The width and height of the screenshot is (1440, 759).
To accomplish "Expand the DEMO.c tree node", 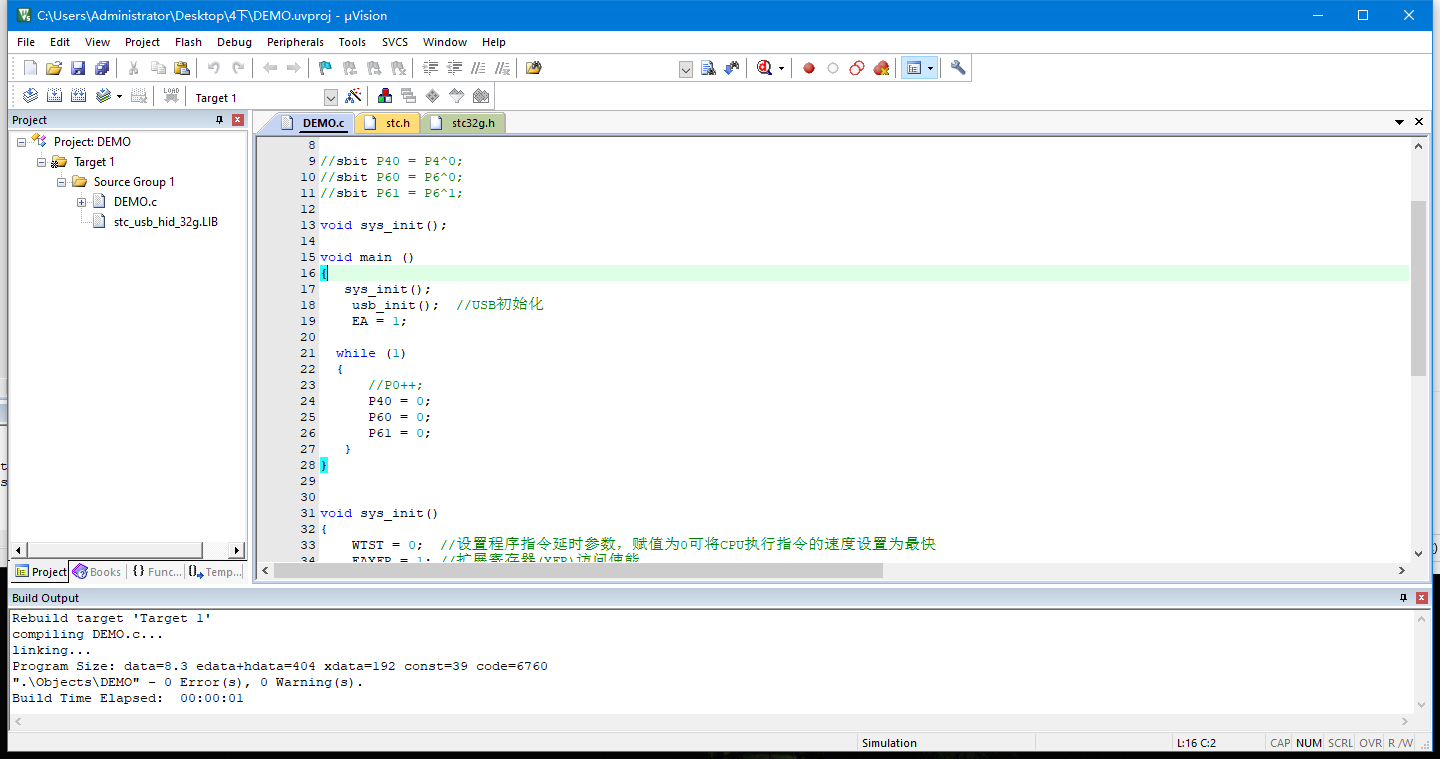I will (x=82, y=202).
